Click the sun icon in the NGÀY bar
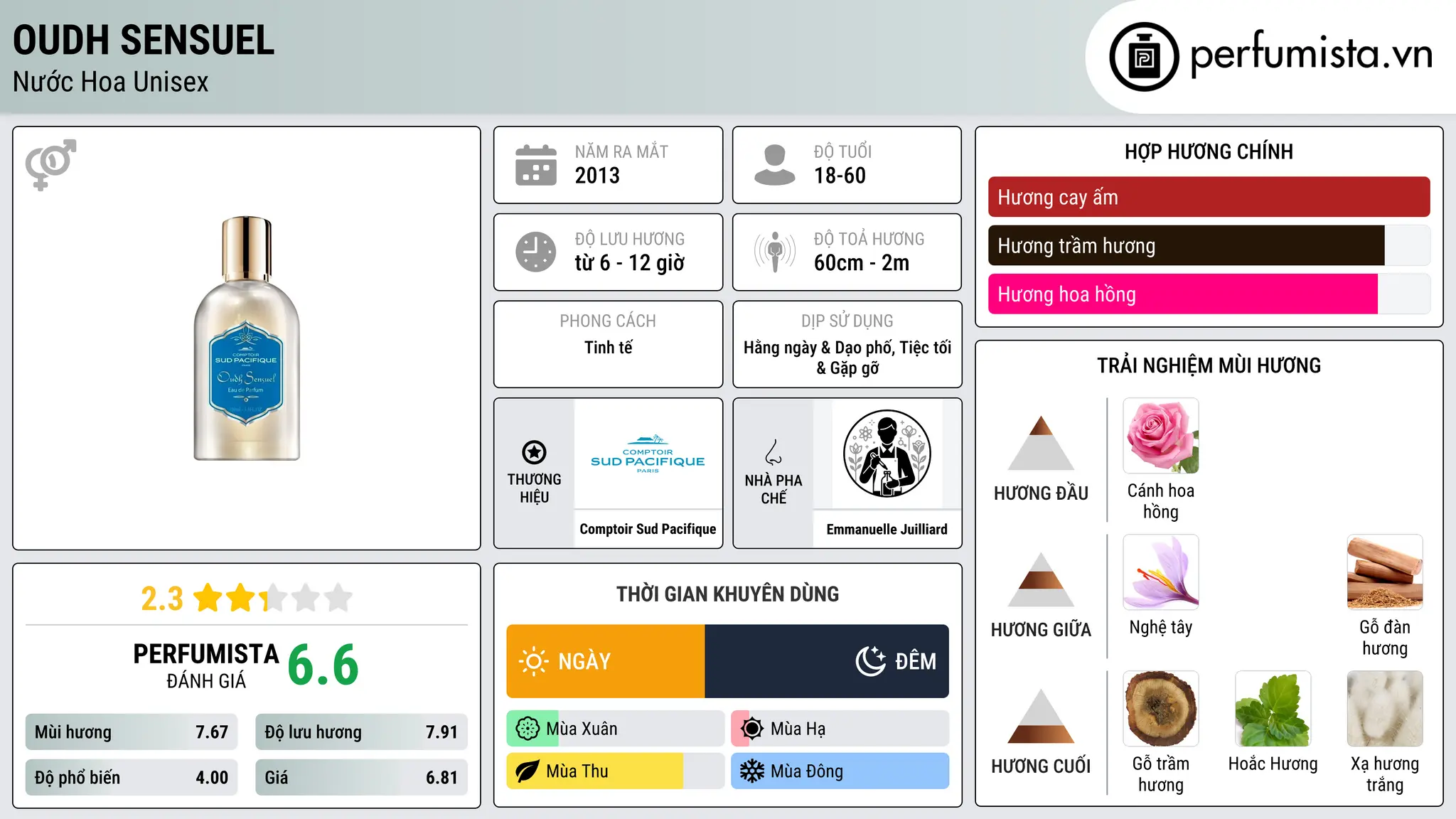Image resolution: width=1456 pixels, height=819 pixels. pos(534,661)
